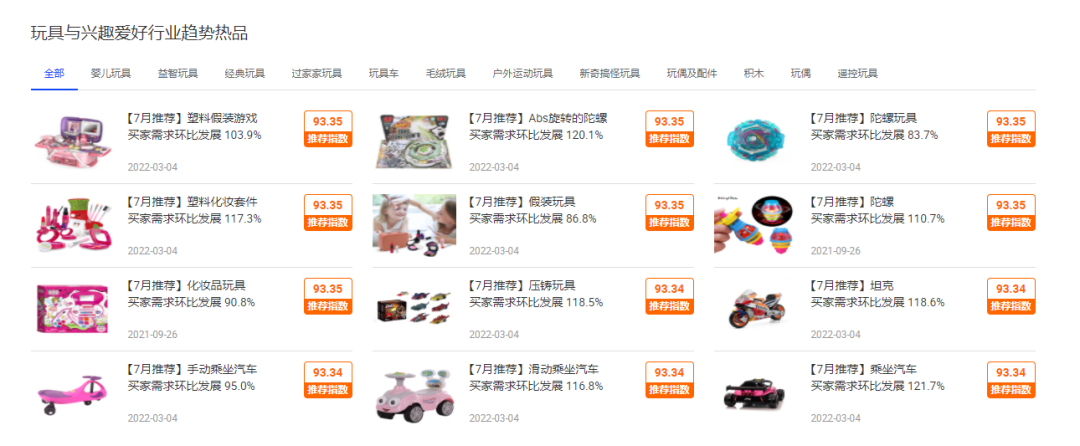1080x446 pixels.
Task: Click the 塑料假装游戏 product thumbnail
Action: coord(73,142)
